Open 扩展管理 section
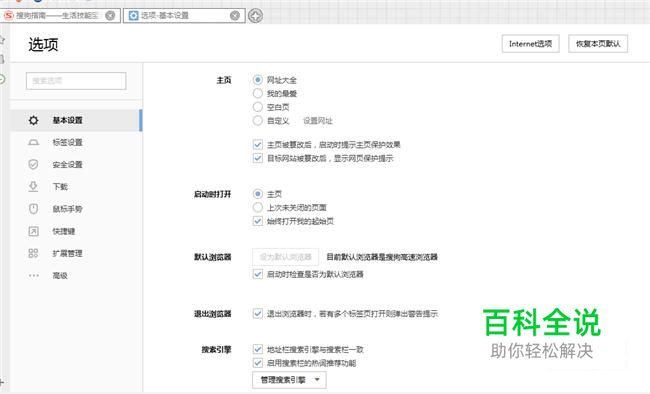The width and height of the screenshot is (650, 394). [76, 253]
